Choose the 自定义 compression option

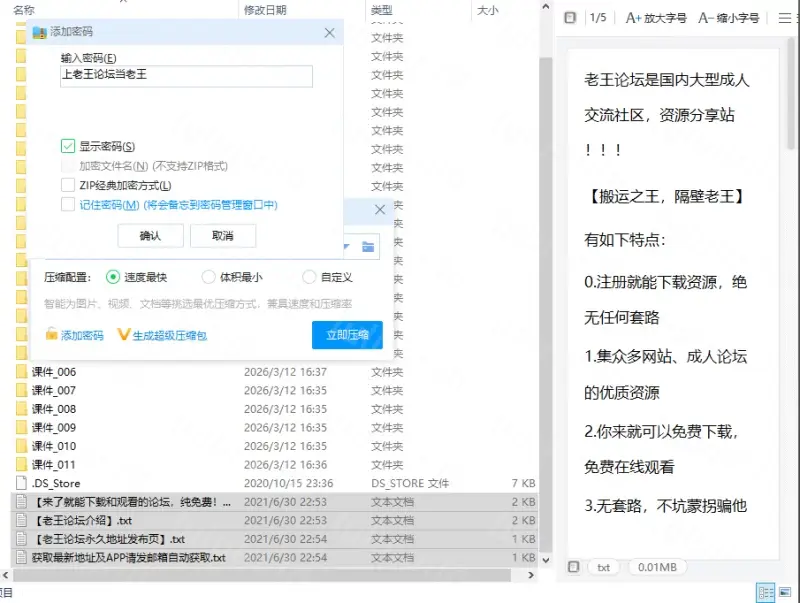click(x=309, y=277)
